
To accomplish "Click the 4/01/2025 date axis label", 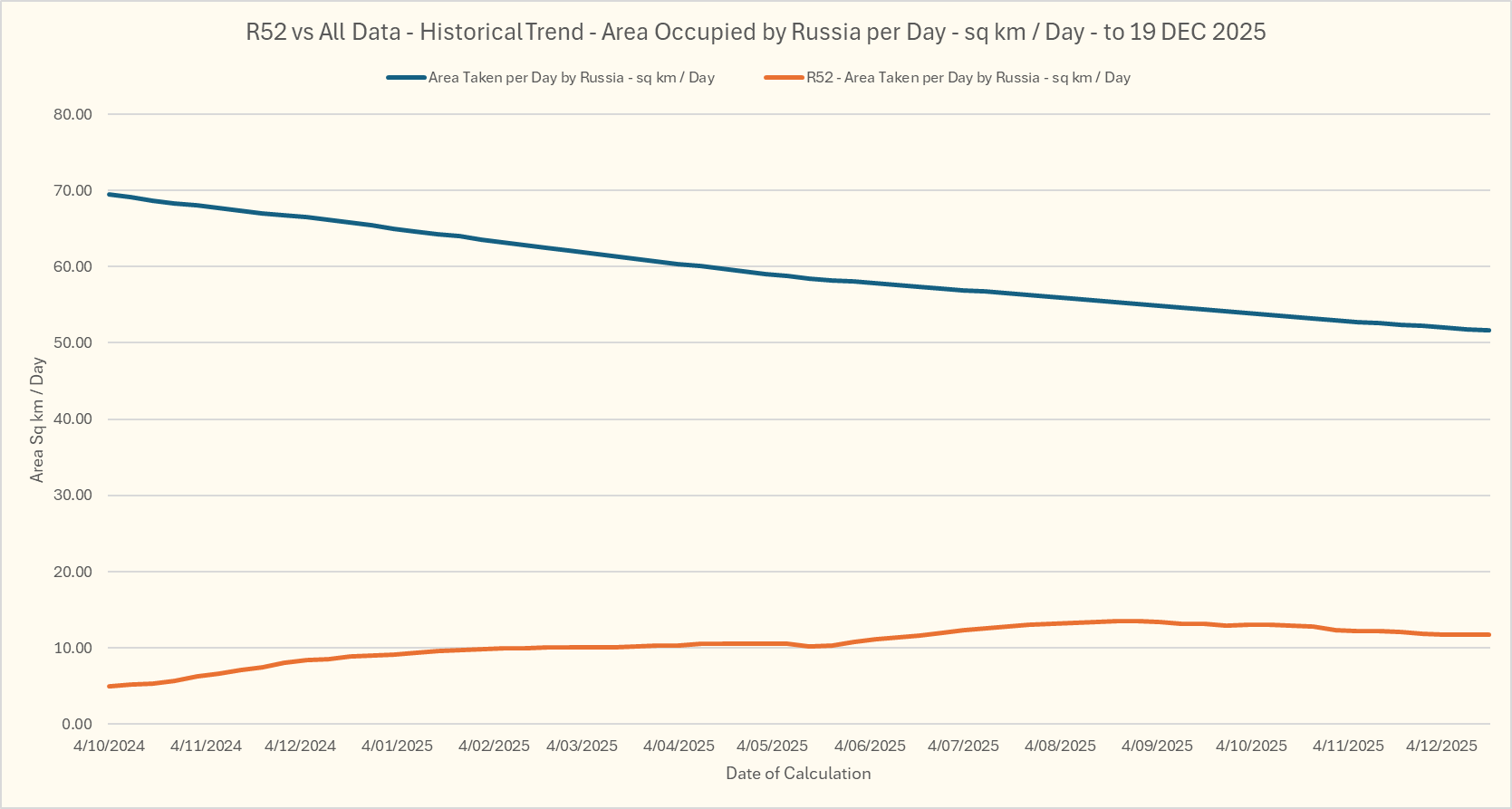I will (397, 746).
